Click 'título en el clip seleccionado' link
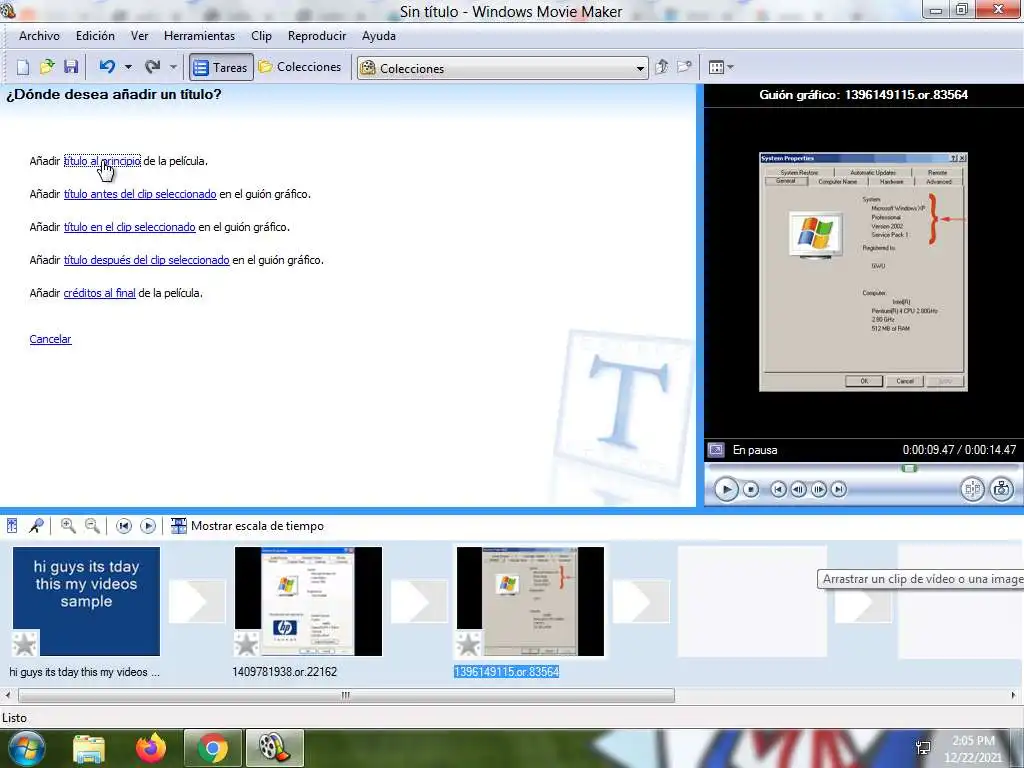Image resolution: width=1024 pixels, height=768 pixels. coord(129,227)
